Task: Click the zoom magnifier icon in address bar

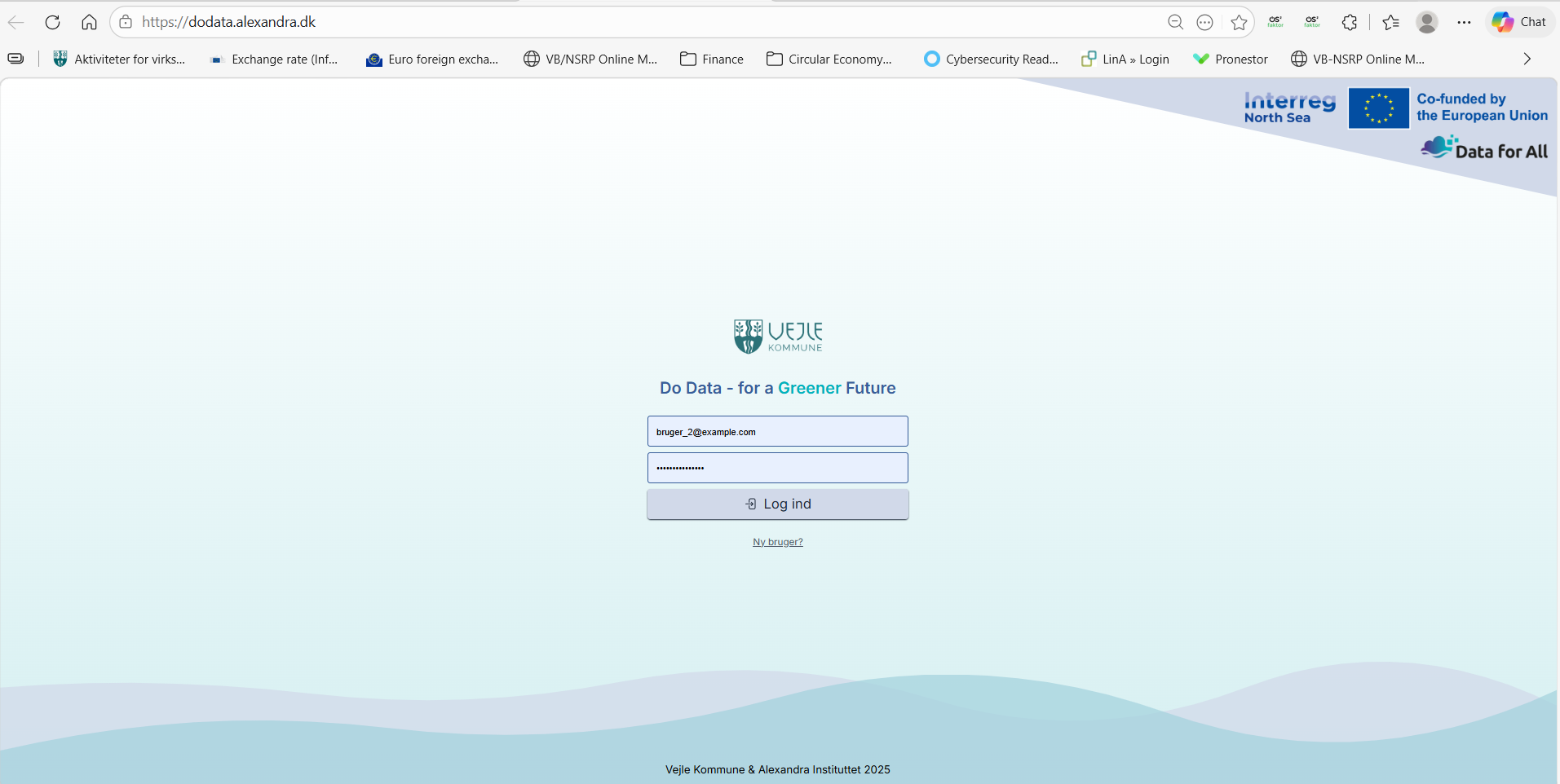Action: click(1175, 22)
